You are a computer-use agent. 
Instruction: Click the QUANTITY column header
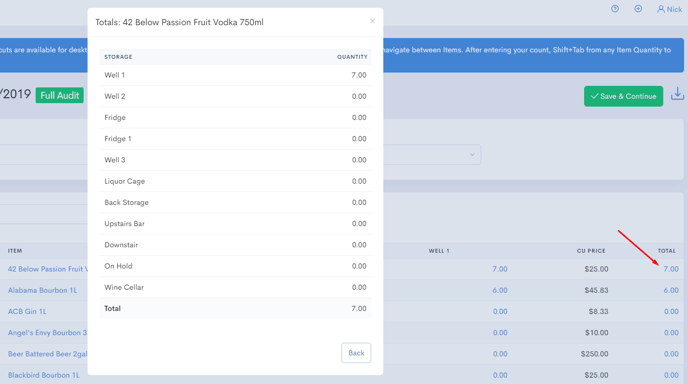352,57
